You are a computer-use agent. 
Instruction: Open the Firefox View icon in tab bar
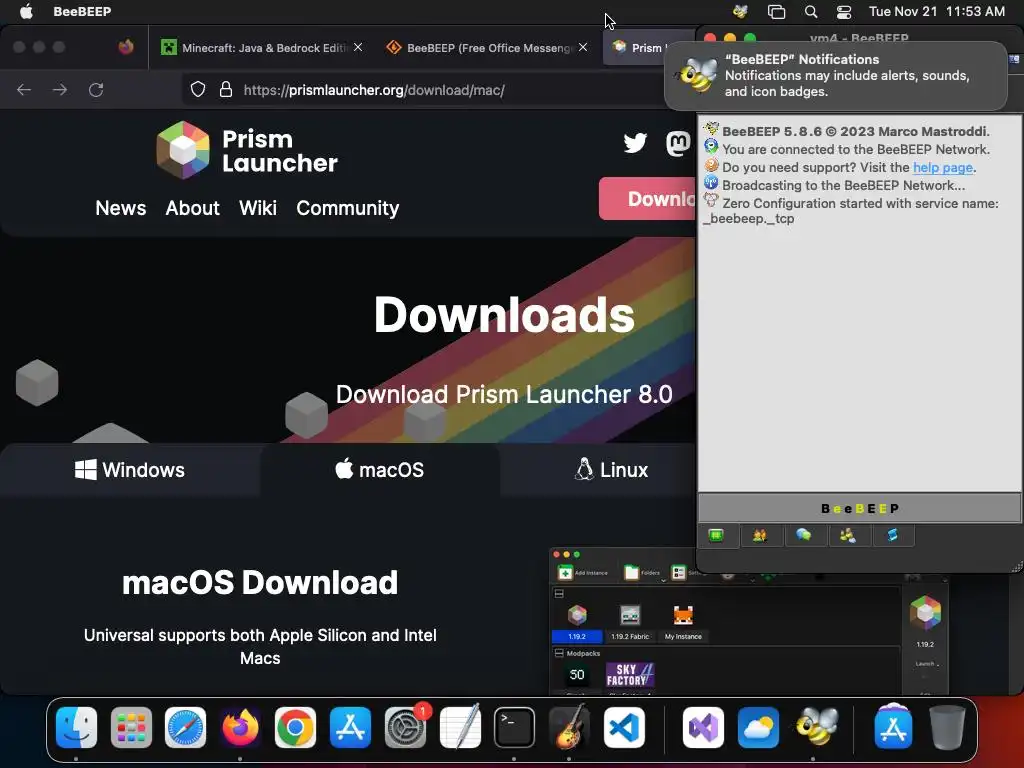tap(126, 47)
